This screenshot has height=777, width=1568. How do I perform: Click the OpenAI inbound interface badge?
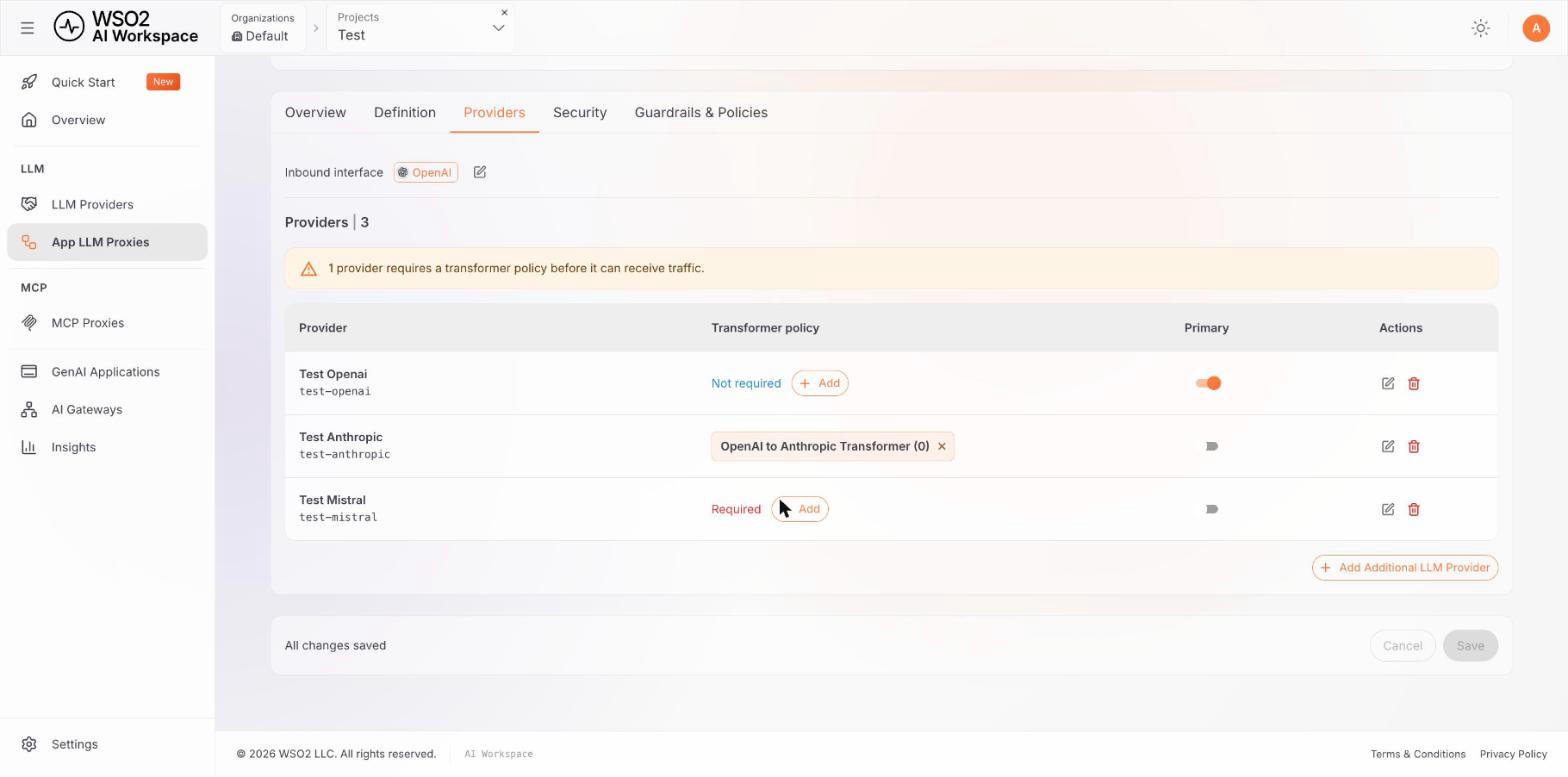coord(426,173)
